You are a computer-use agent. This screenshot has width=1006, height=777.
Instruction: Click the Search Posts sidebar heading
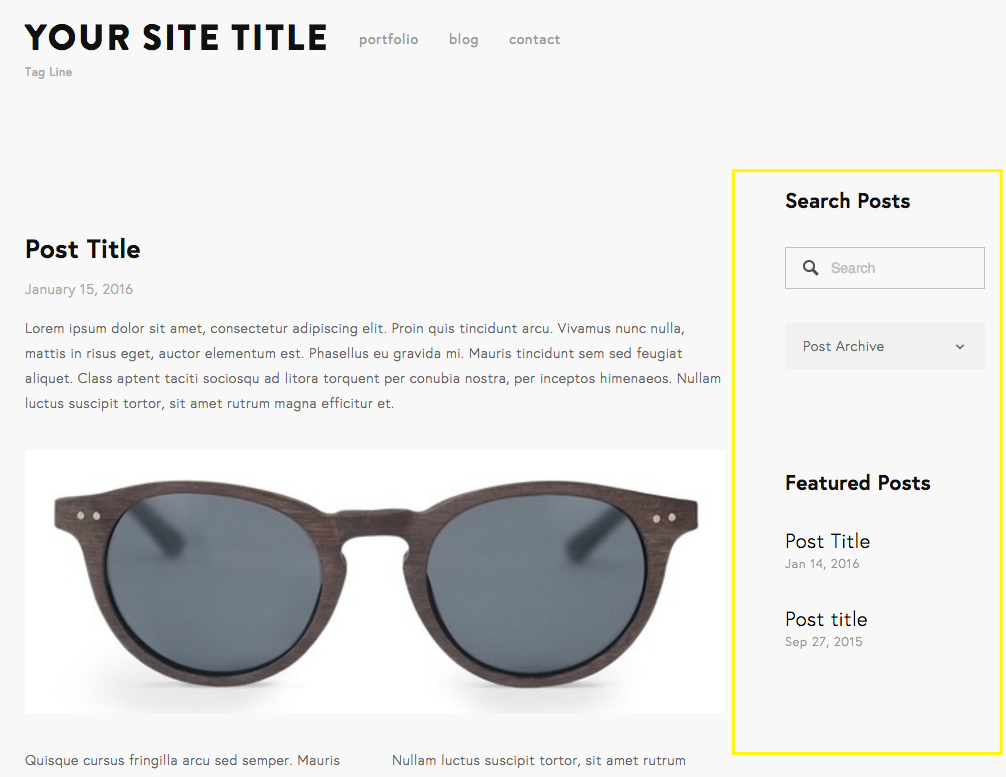[847, 201]
